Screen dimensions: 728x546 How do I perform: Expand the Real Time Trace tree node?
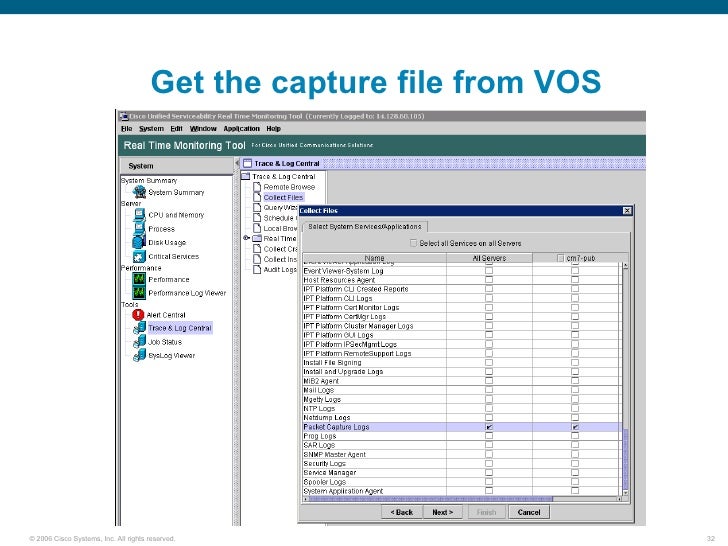[247, 238]
